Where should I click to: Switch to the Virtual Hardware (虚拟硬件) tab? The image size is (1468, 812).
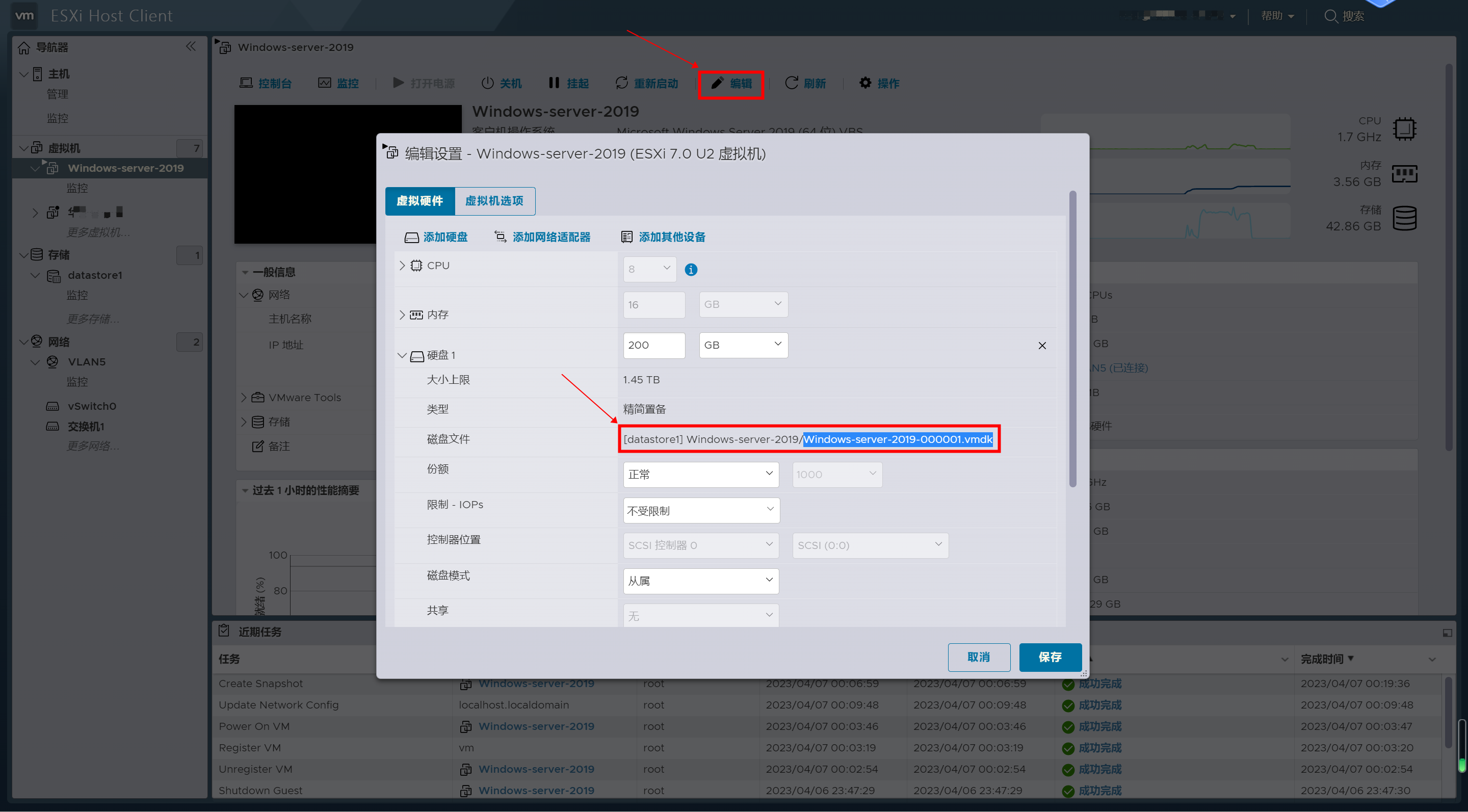click(420, 201)
